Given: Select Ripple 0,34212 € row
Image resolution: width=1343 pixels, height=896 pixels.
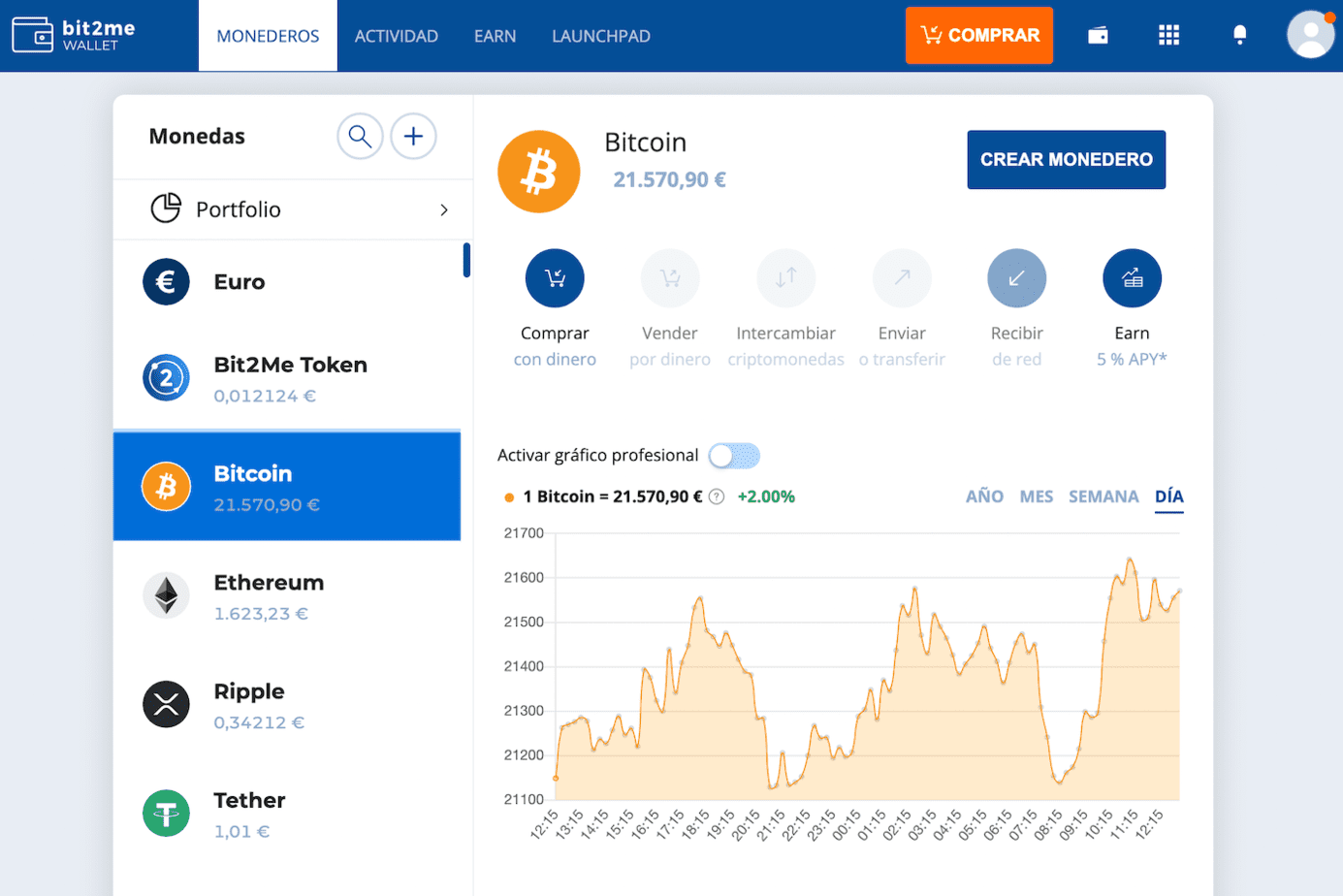Looking at the screenshot, I should (x=287, y=704).
